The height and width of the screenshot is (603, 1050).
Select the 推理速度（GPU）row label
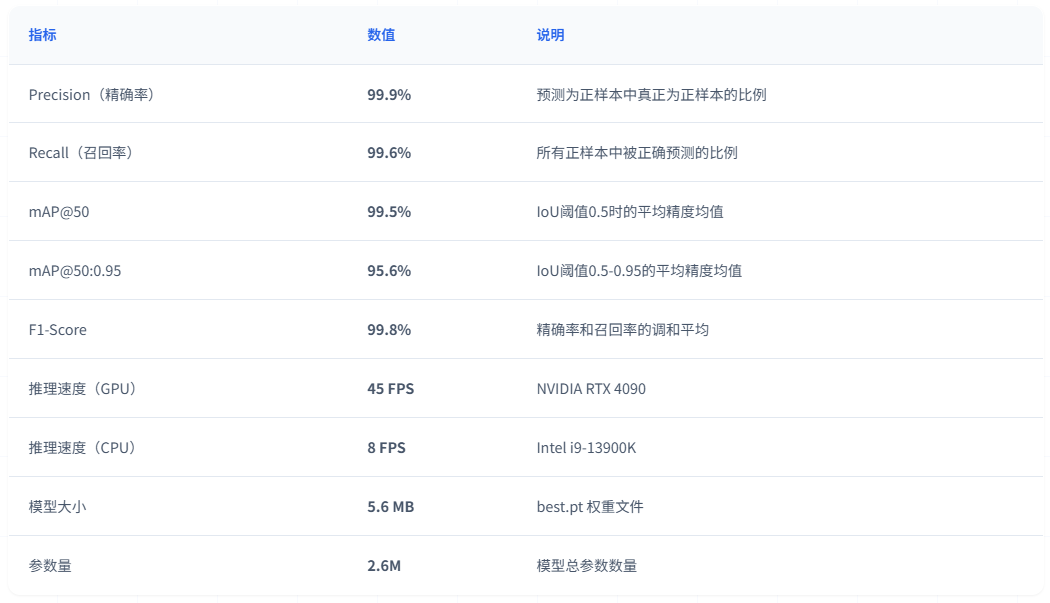click(83, 389)
